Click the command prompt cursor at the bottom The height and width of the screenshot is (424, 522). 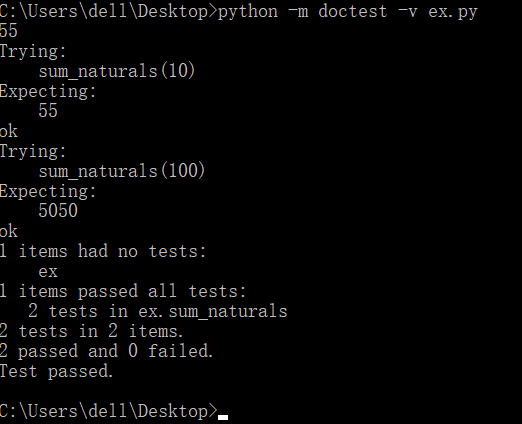coord(223,417)
